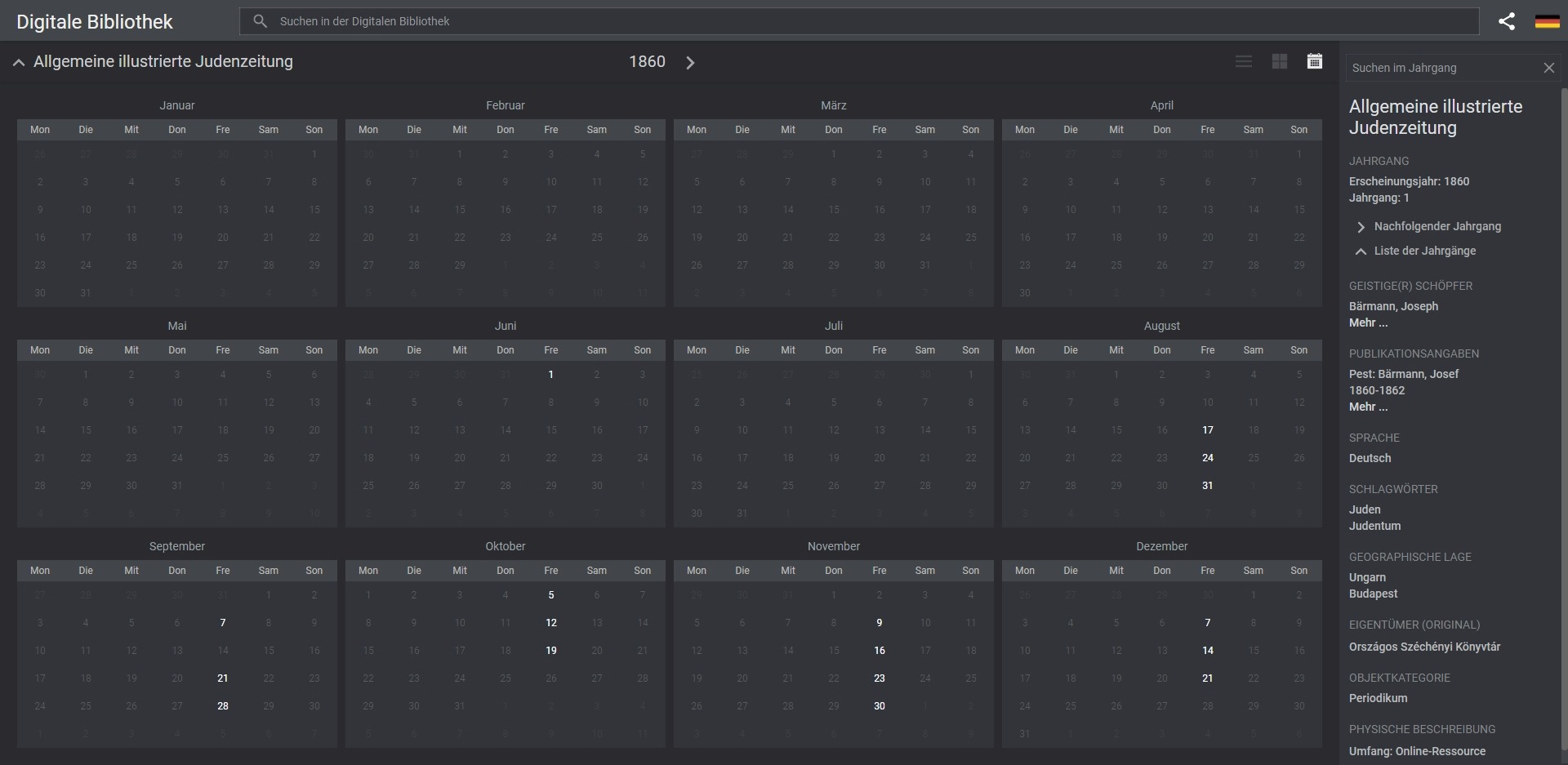Open issue dated 7 September
The image size is (1568, 765).
coord(223,623)
